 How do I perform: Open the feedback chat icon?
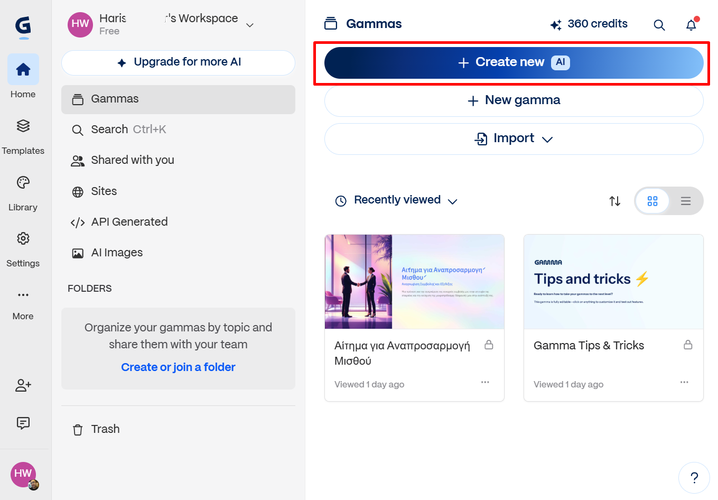coord(23,423)
